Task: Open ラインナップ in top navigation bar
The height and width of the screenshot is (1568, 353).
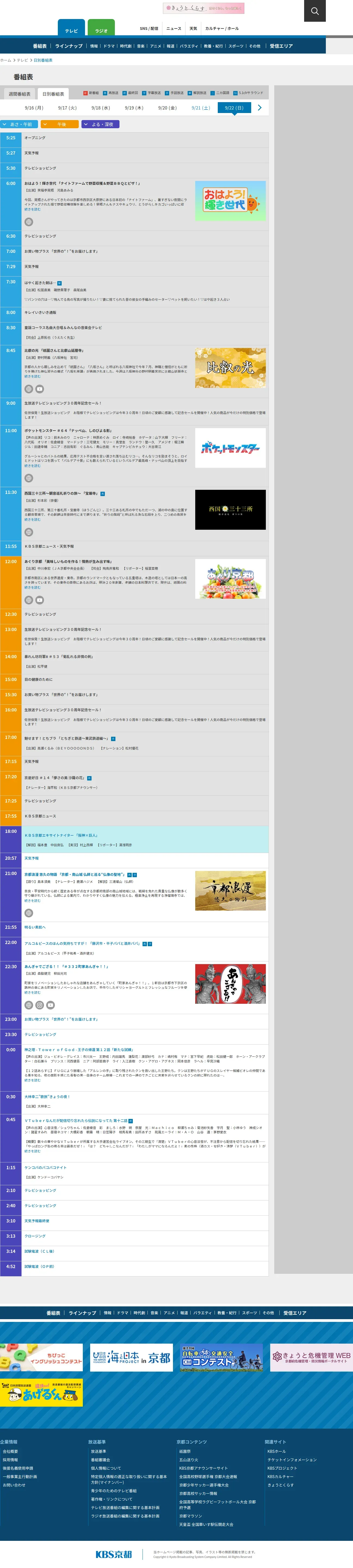Action: 69,46
